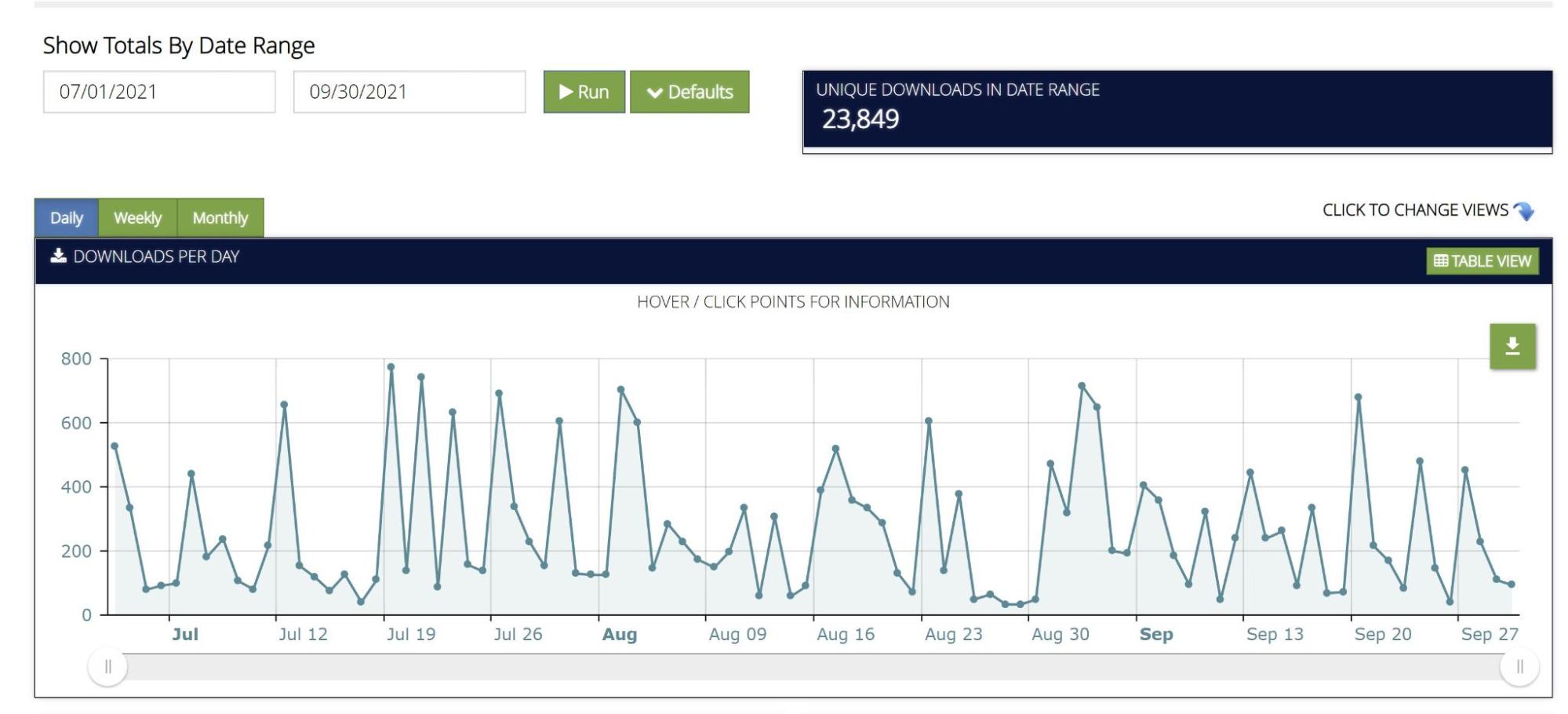Viewport: 1568px width, 714px height.
Task: Expand the Defaults dropdown
Action: pos(689,92)
